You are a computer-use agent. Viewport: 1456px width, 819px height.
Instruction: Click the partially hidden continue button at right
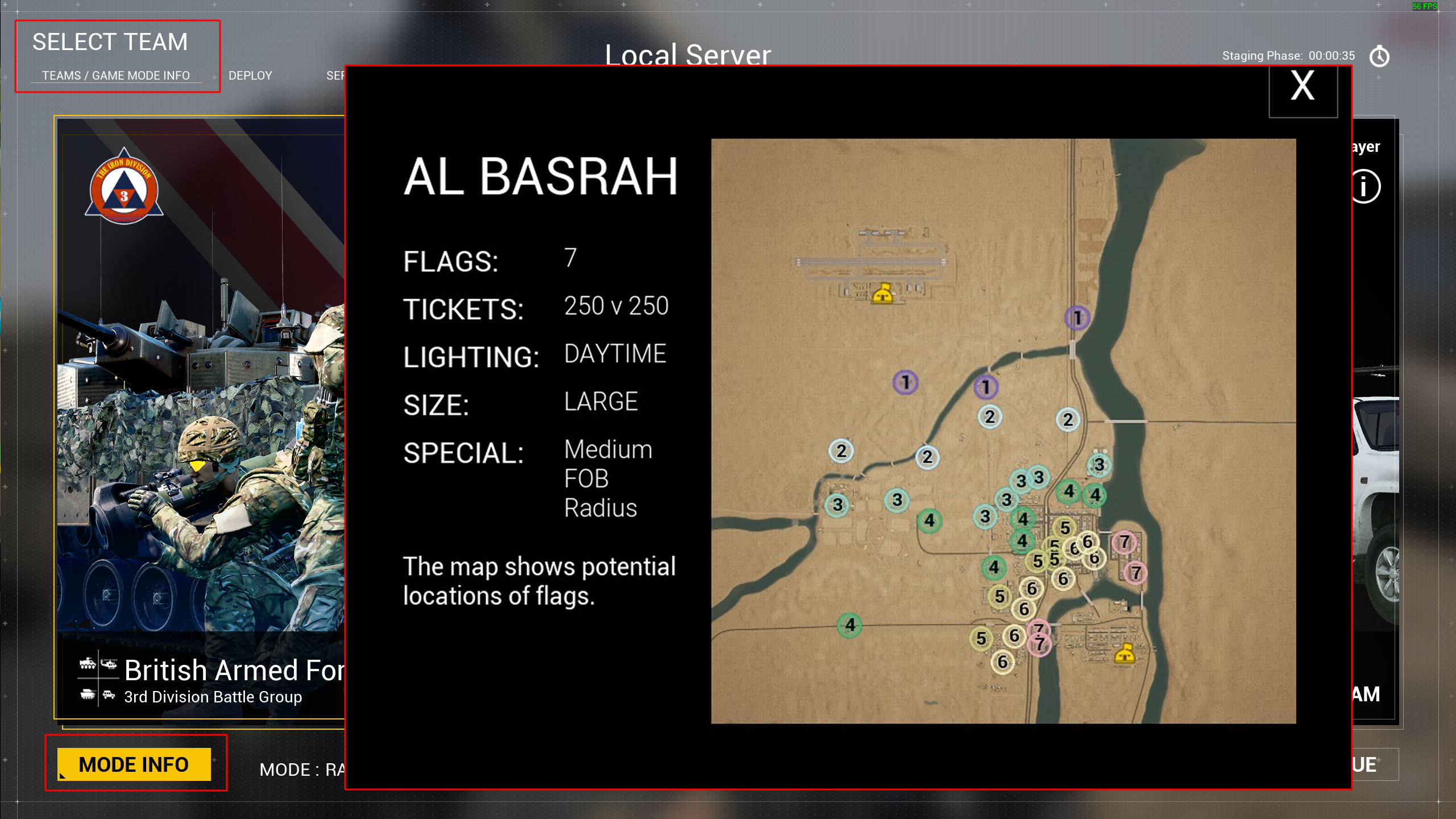point(1375,764)
